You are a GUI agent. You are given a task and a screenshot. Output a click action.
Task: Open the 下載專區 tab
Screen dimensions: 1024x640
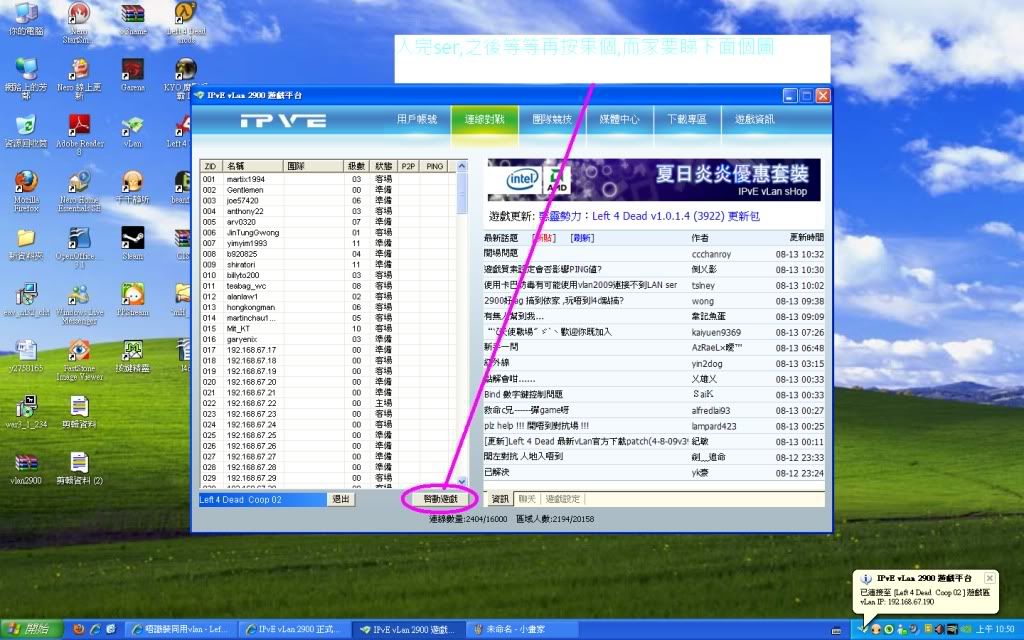point(687,120)
